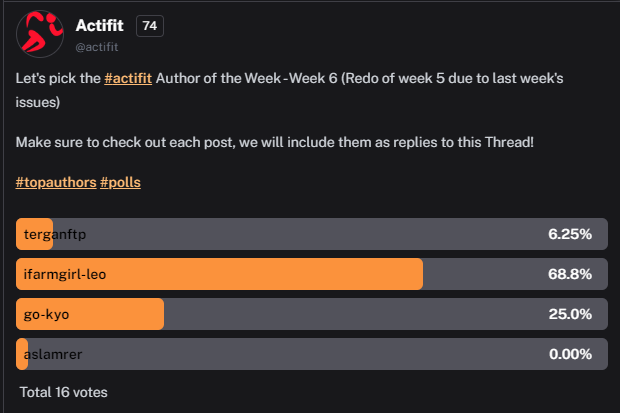
Task: Pick the aslamrer poll option
Action: click(x=312, y=354)
